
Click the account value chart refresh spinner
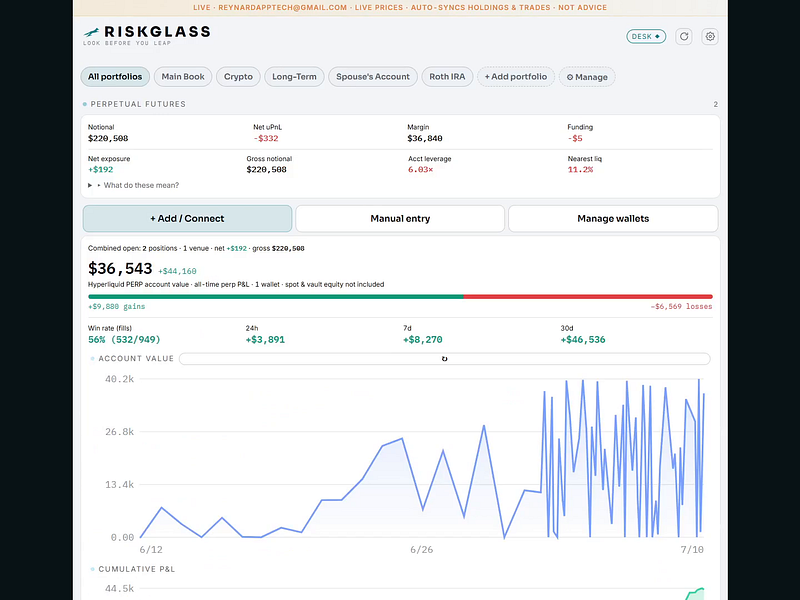point(444,359)
